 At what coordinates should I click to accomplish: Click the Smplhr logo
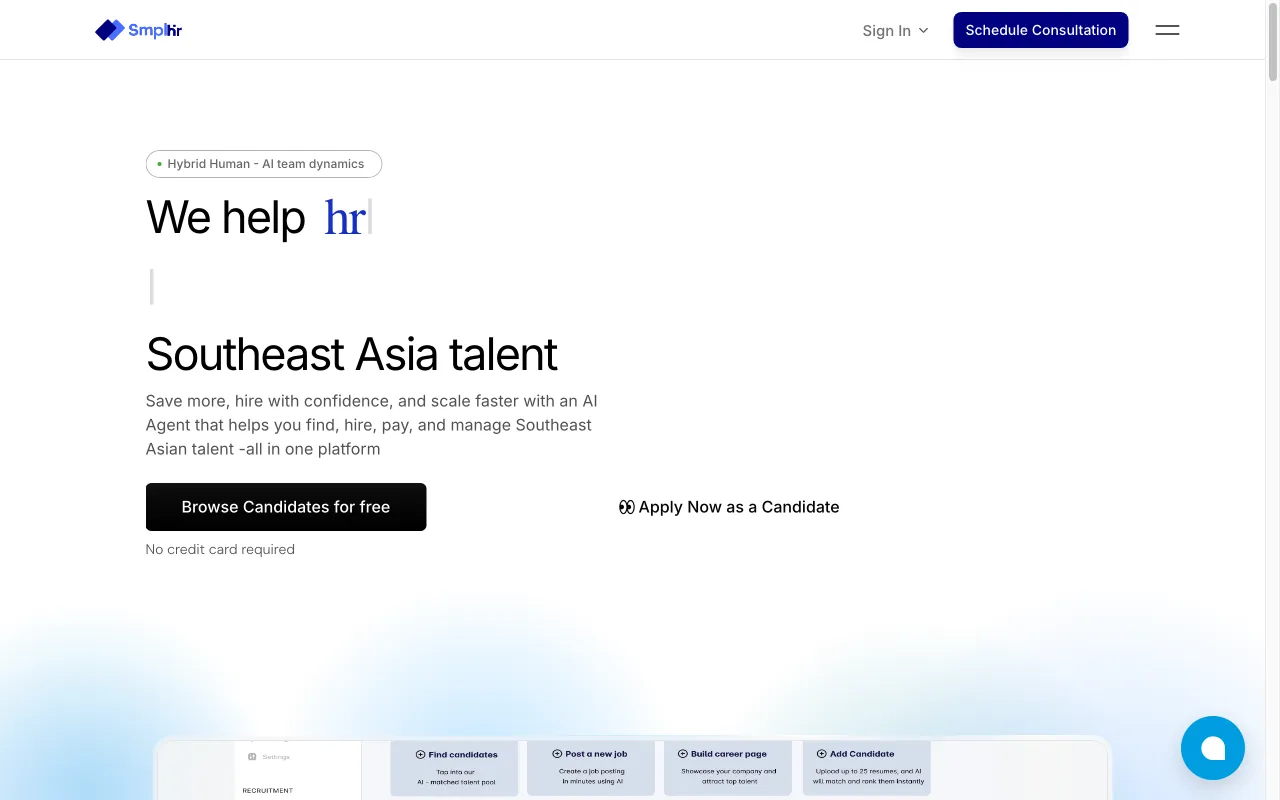coord(138,30)
